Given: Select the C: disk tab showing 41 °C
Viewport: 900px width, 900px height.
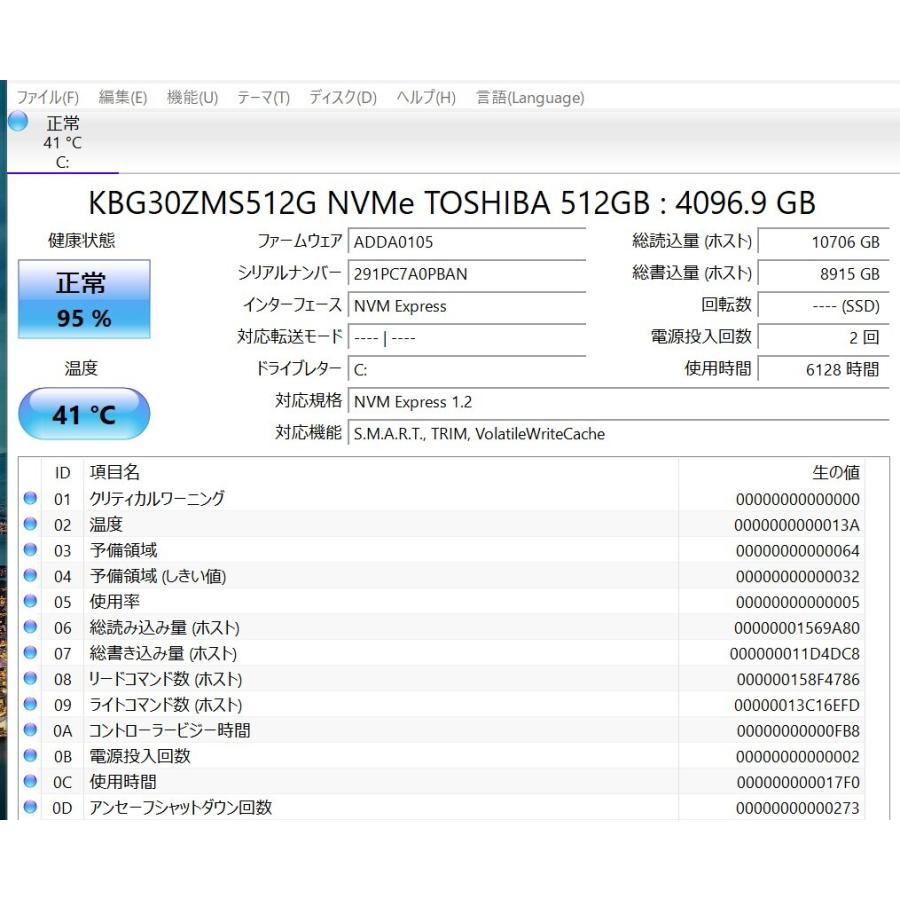Looking at the screenshot, I should coord(63,142).
